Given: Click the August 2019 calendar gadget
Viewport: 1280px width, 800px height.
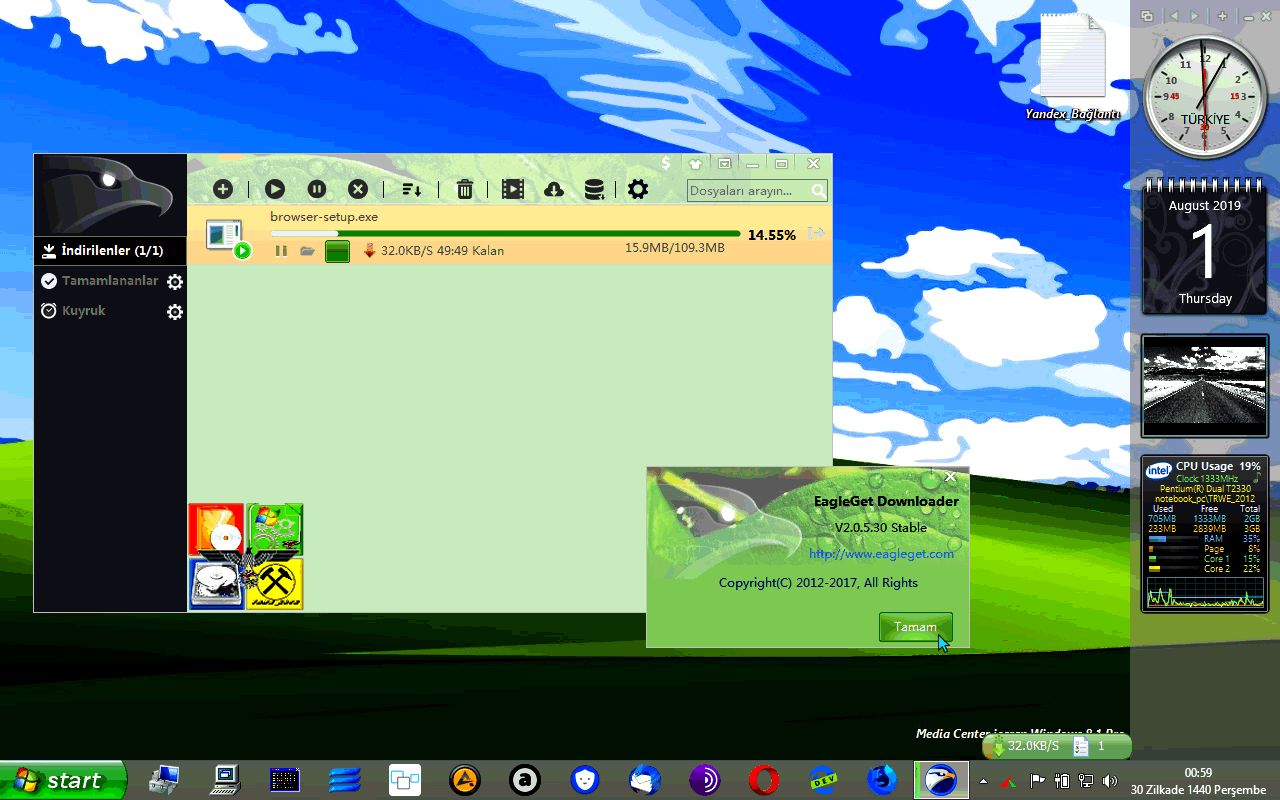Looking at the screenshot, I should 1205,246.
